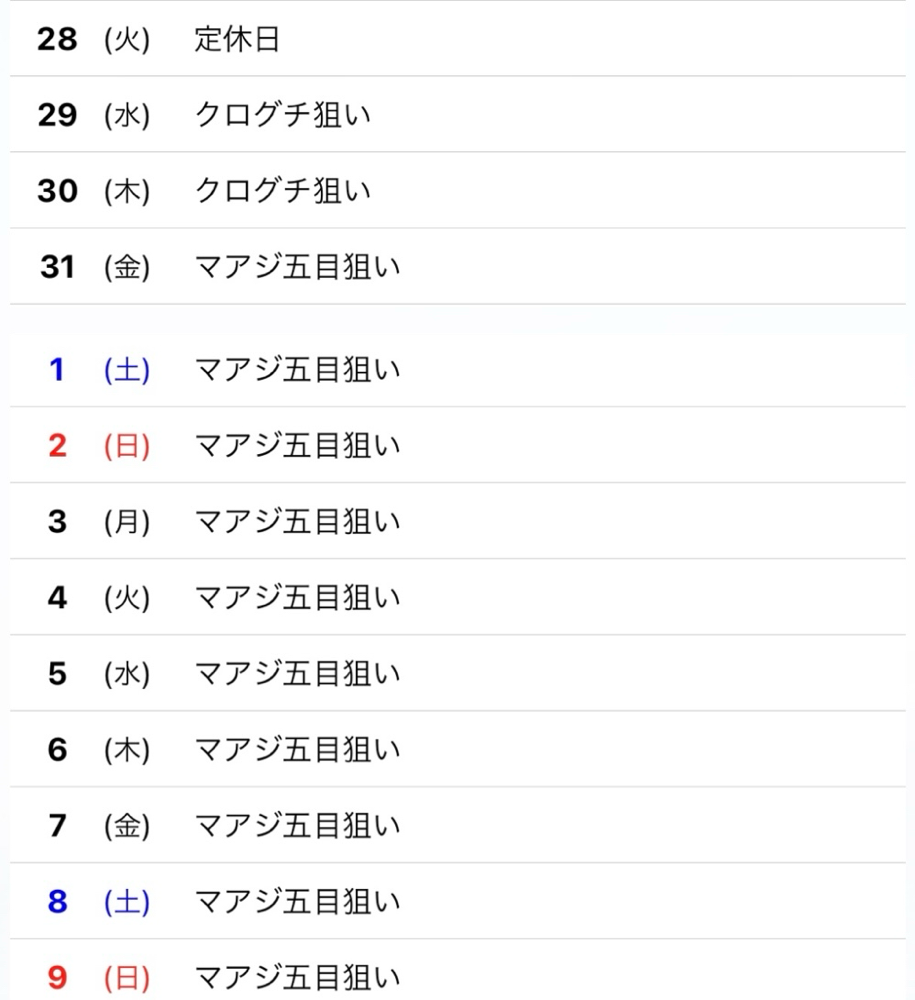Click クログチ狙い on the 30th row
Image resolution: width=915 pixels, height=1000 pixels.
282,191
